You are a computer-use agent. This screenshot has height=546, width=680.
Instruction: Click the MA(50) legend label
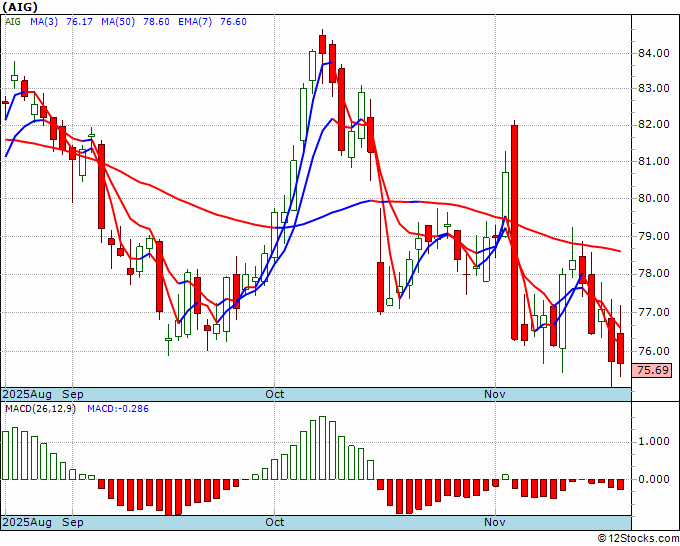point(118,22)
